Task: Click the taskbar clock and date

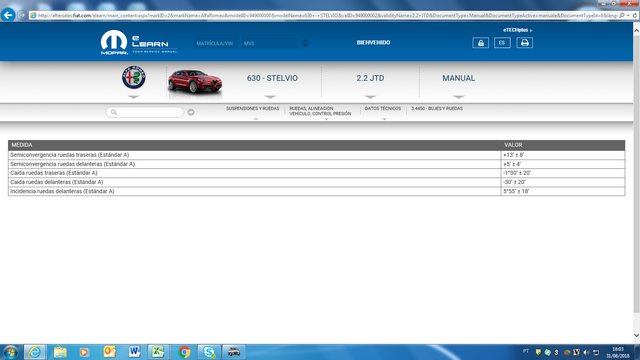Action: 618,353
